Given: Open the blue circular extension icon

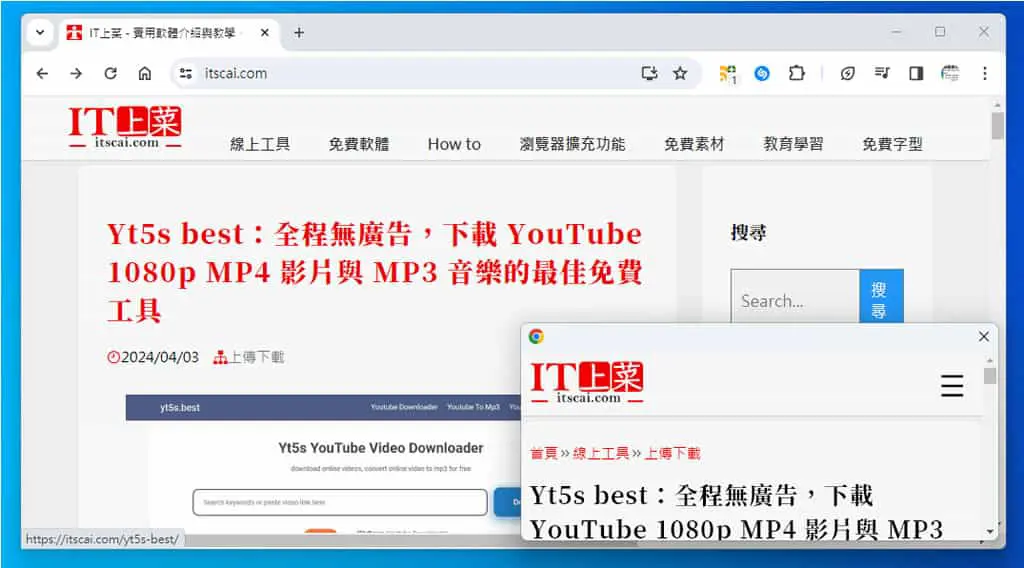Looking at the screenshot, I should click(762, 74).
